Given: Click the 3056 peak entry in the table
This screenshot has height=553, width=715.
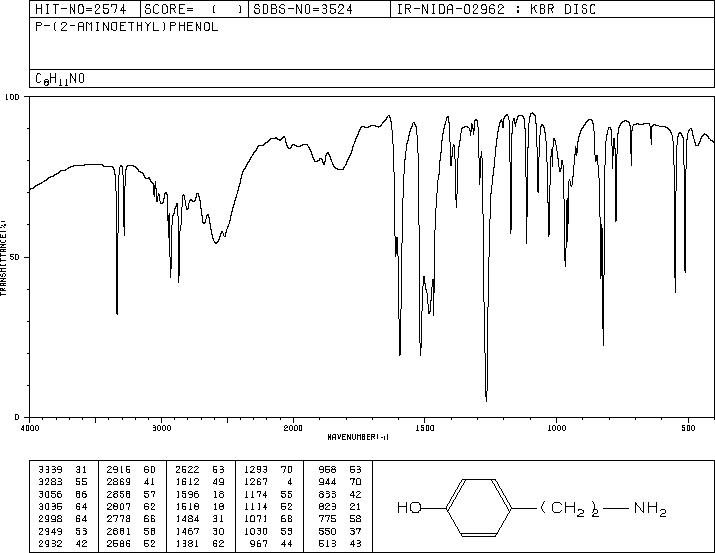Looking at the screenshot, I should 63,494.
